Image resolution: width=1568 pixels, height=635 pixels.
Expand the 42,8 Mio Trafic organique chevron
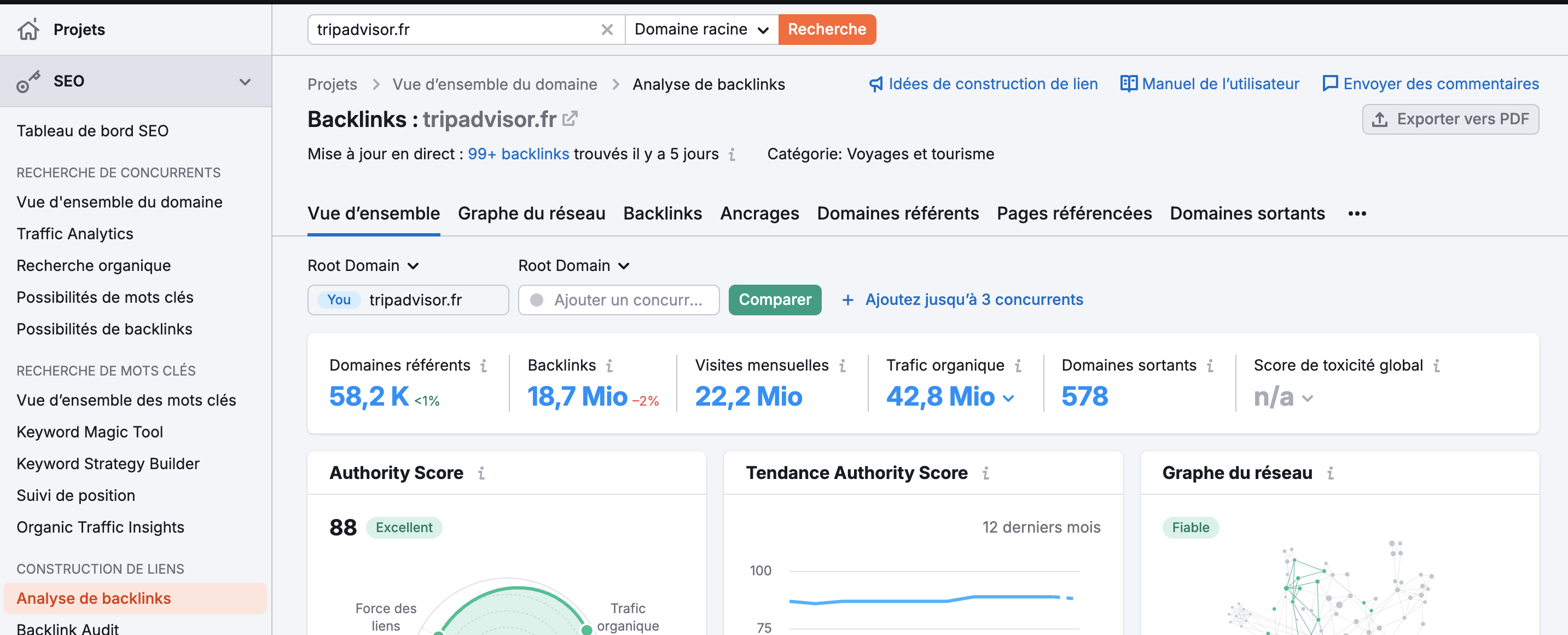(x=1008, y=398)
